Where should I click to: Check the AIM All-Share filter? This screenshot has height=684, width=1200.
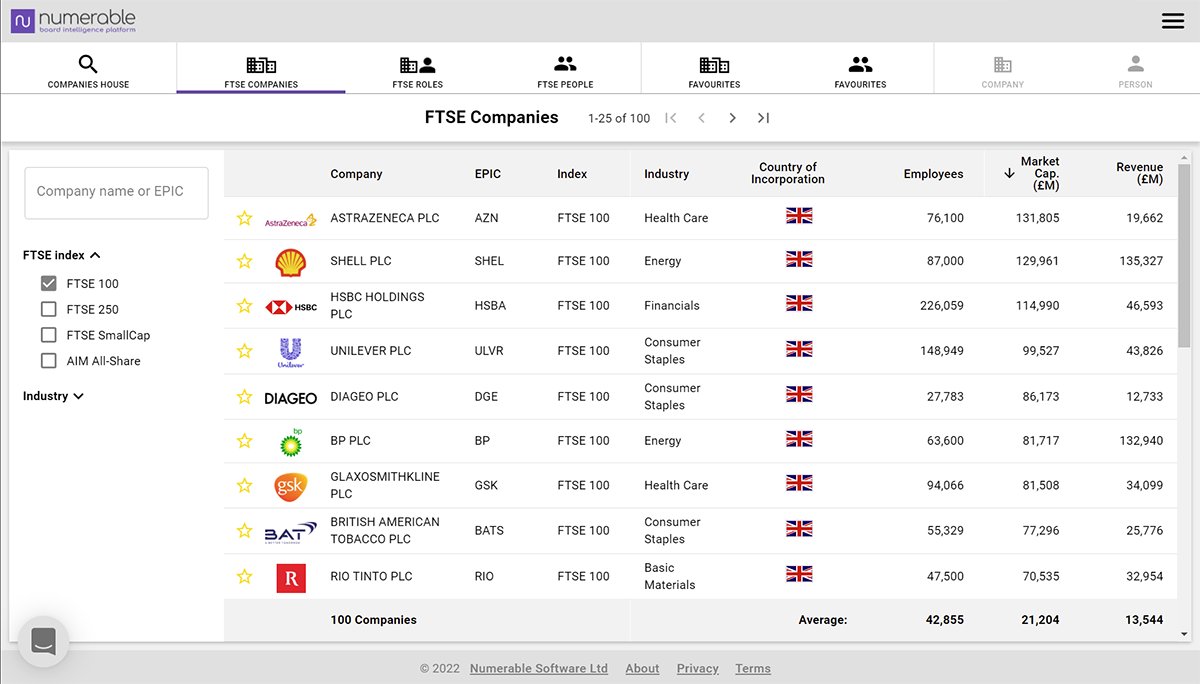click(48, 361)
